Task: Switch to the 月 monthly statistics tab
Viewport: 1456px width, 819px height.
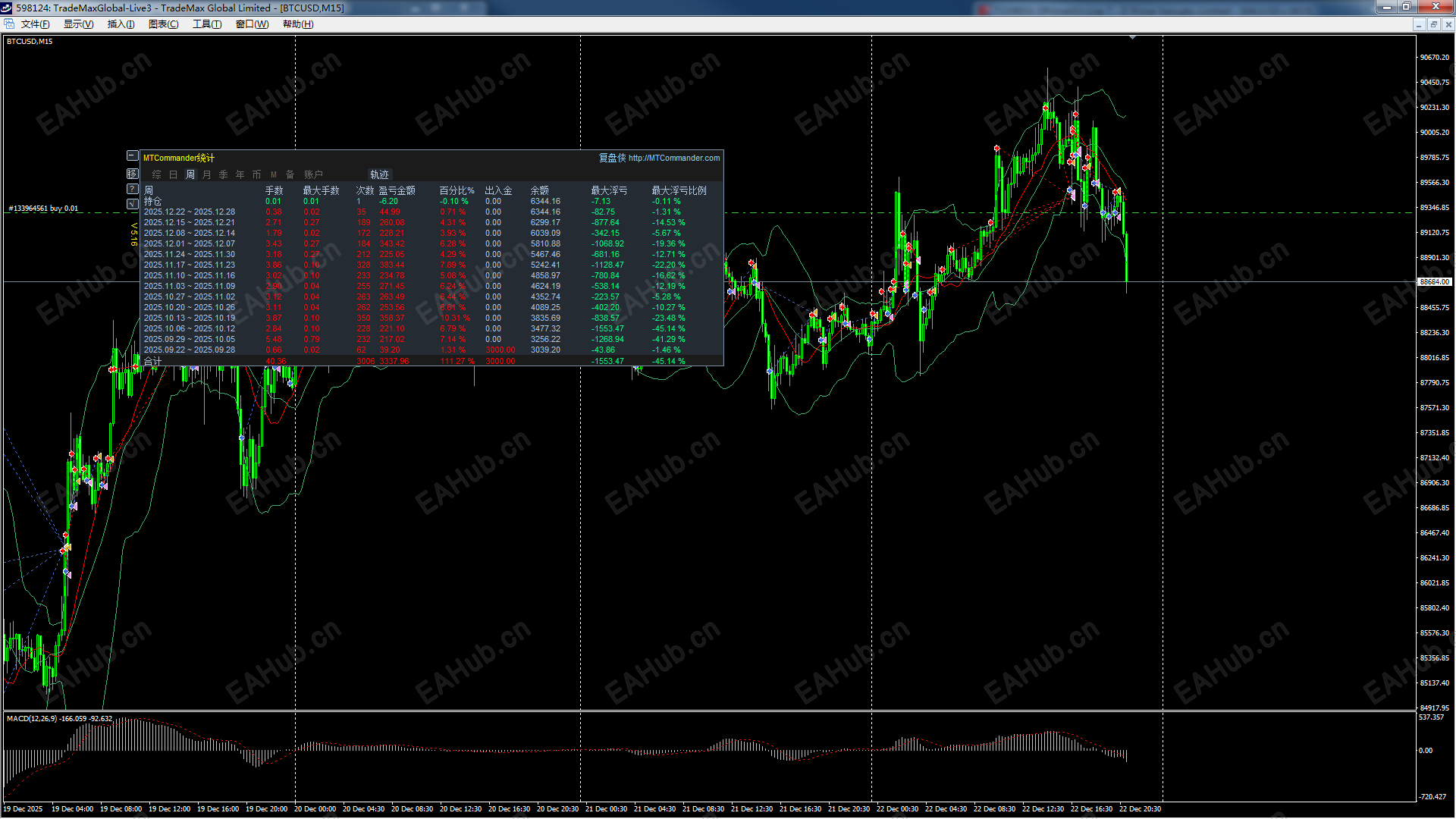Action: (x=206, y=174)
